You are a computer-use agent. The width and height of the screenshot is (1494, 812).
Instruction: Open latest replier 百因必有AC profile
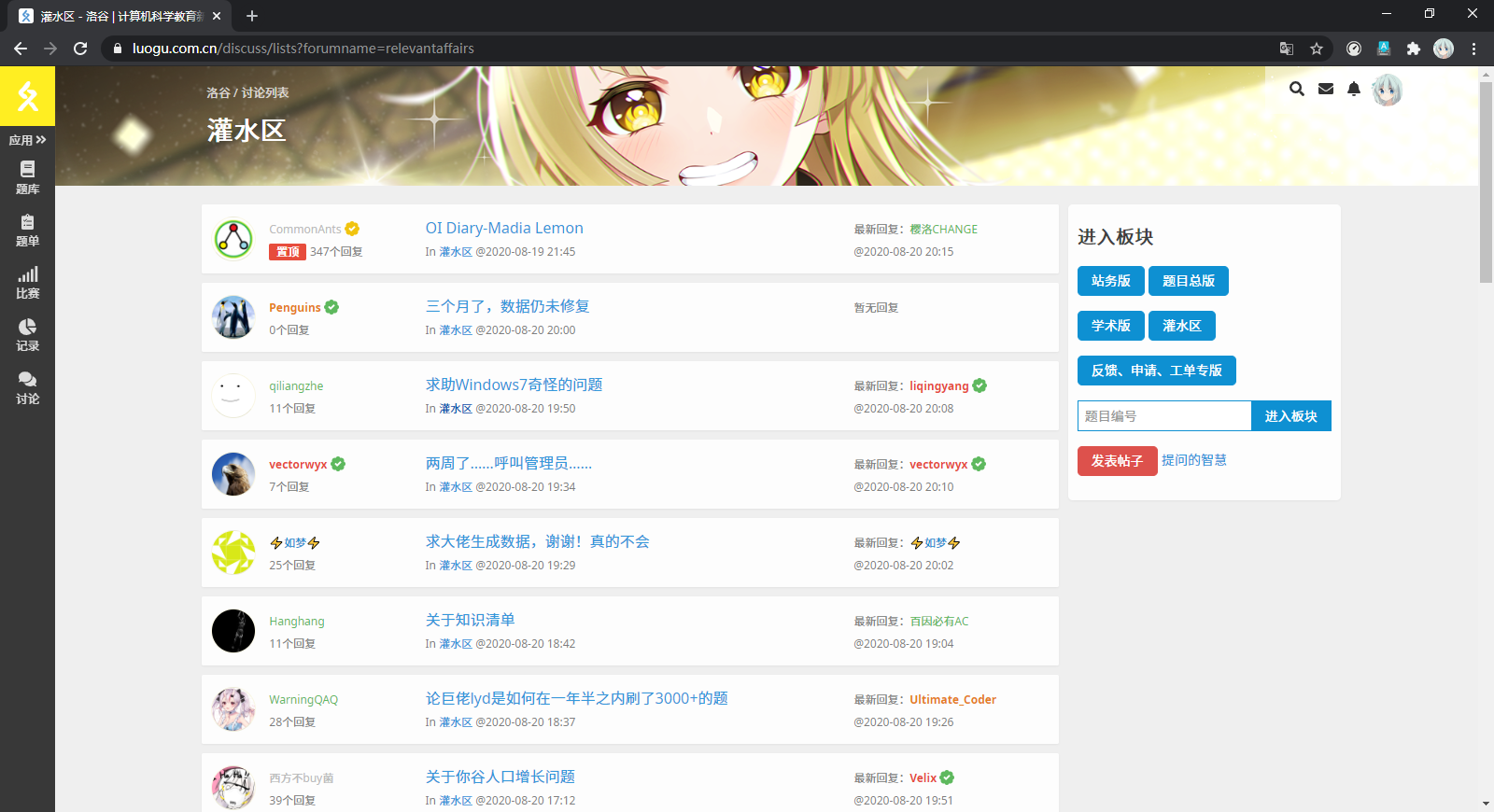(939, 621)
